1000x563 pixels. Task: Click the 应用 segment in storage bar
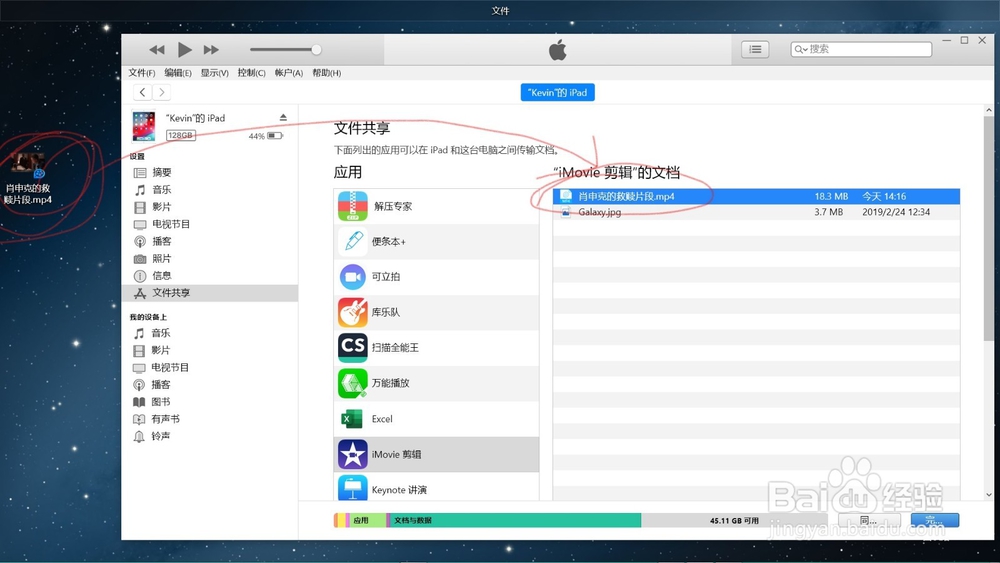coord(368,520)
